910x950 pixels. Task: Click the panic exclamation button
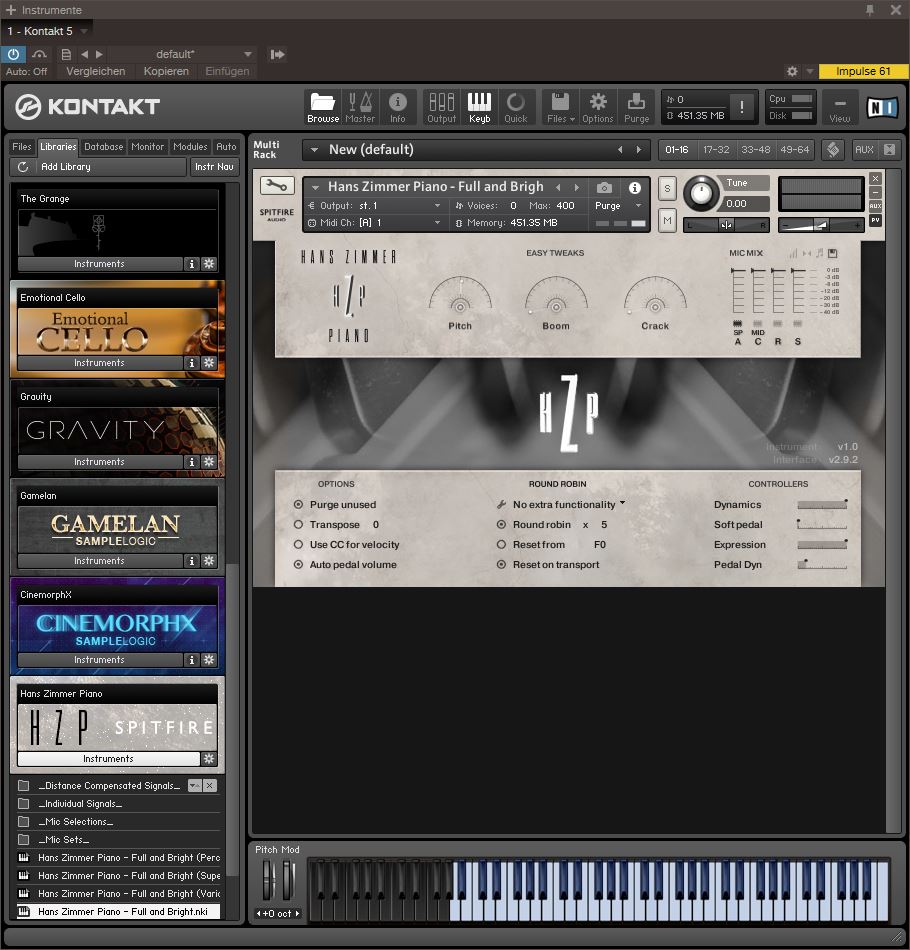coord(742,107)
